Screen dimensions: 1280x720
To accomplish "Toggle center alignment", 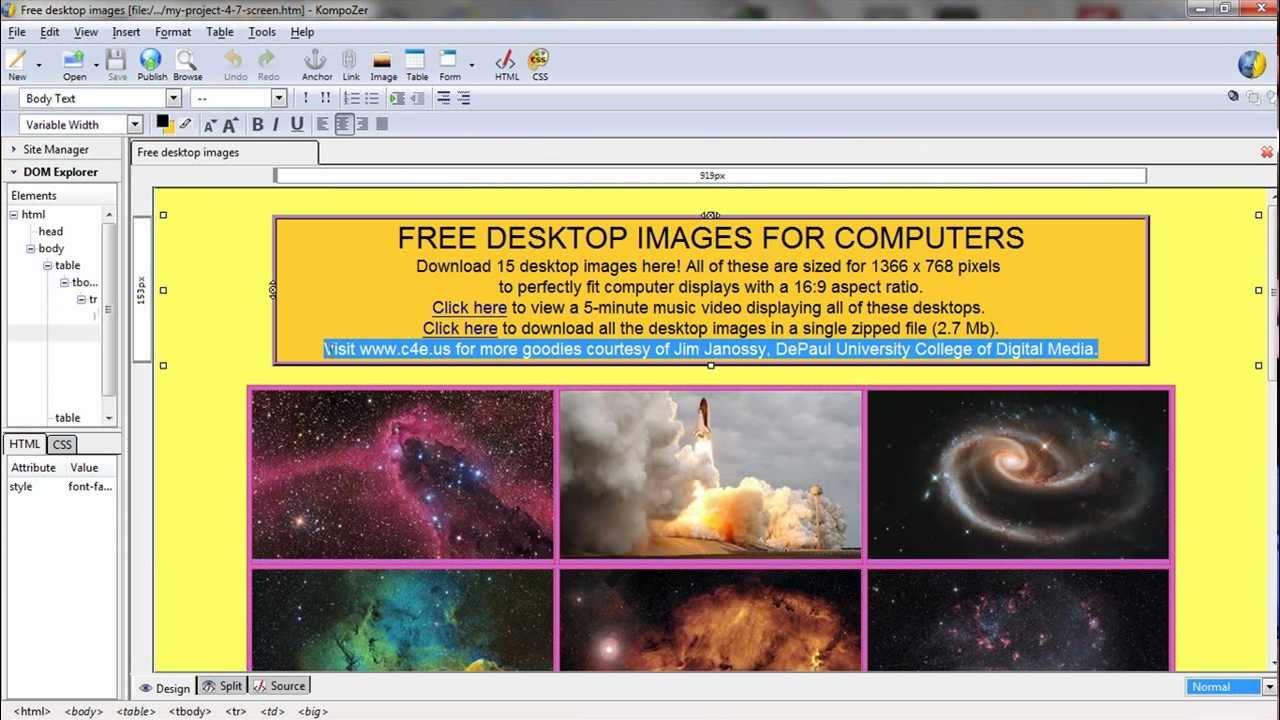I will (343, 124).
